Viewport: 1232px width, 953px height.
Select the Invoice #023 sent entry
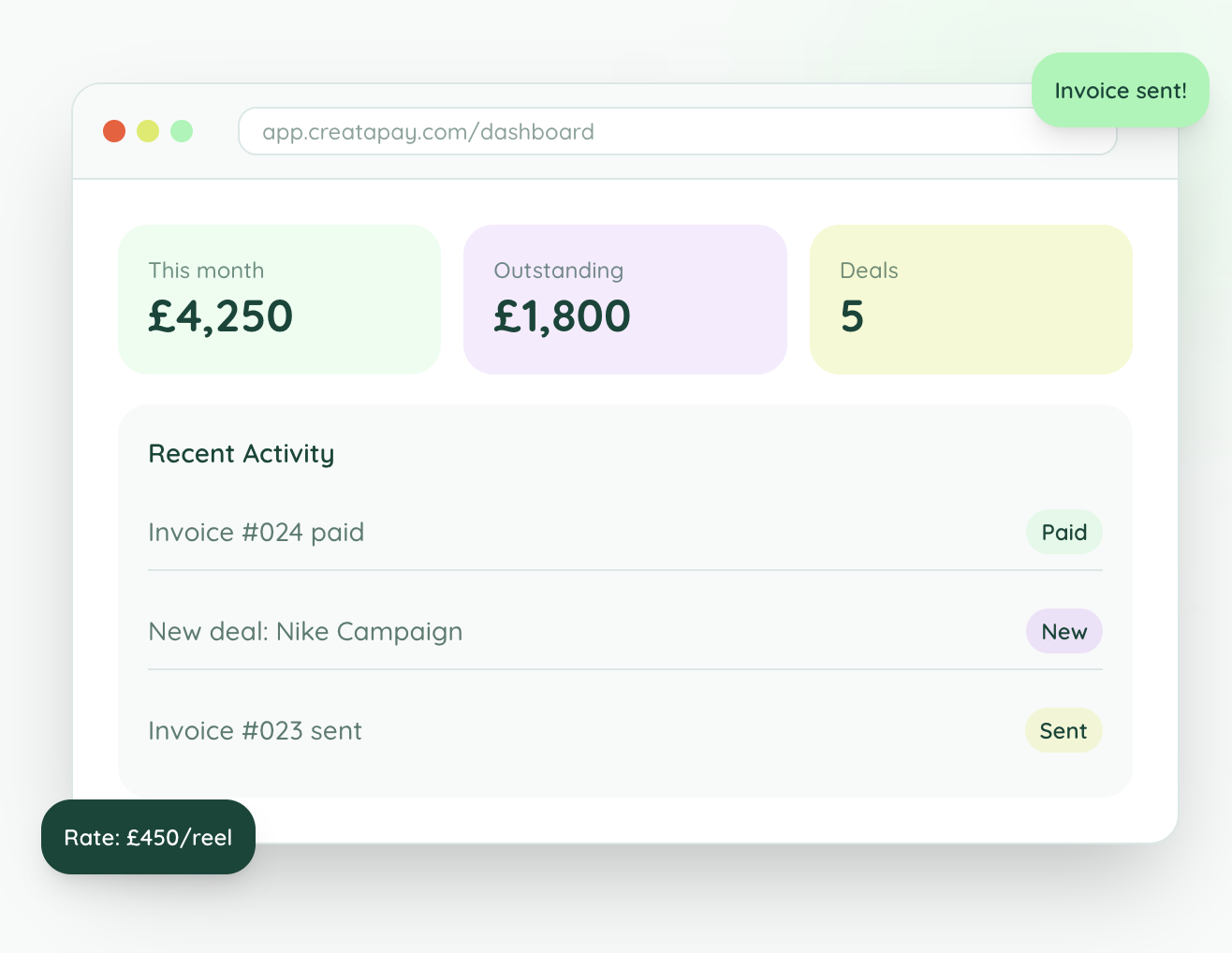(255, 731)
